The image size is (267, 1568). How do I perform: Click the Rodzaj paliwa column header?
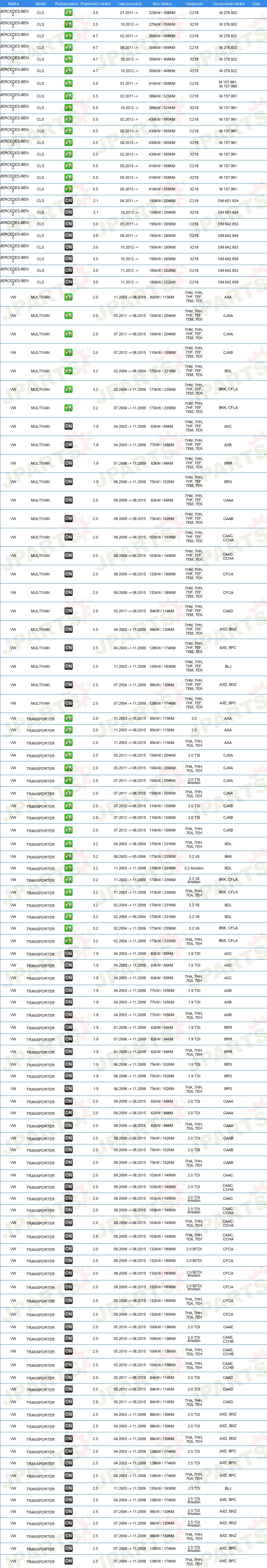click(x=66, y=4)
